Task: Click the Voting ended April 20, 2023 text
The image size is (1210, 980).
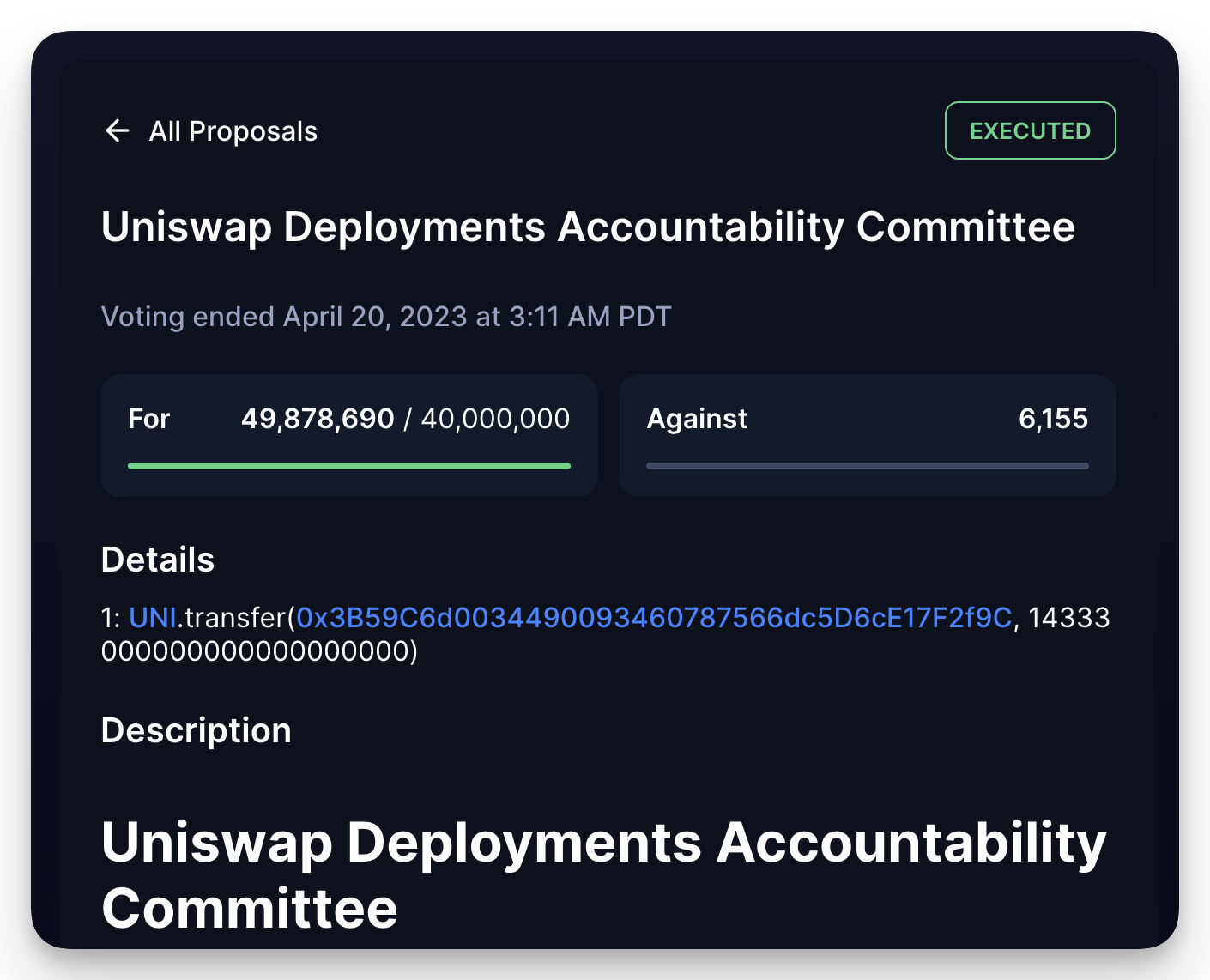Action: point(386,317)
